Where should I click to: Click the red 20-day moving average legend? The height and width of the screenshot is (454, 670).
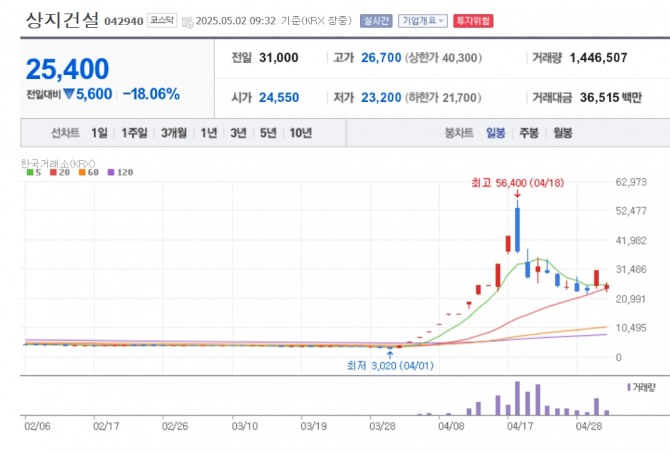pos(57,172)
